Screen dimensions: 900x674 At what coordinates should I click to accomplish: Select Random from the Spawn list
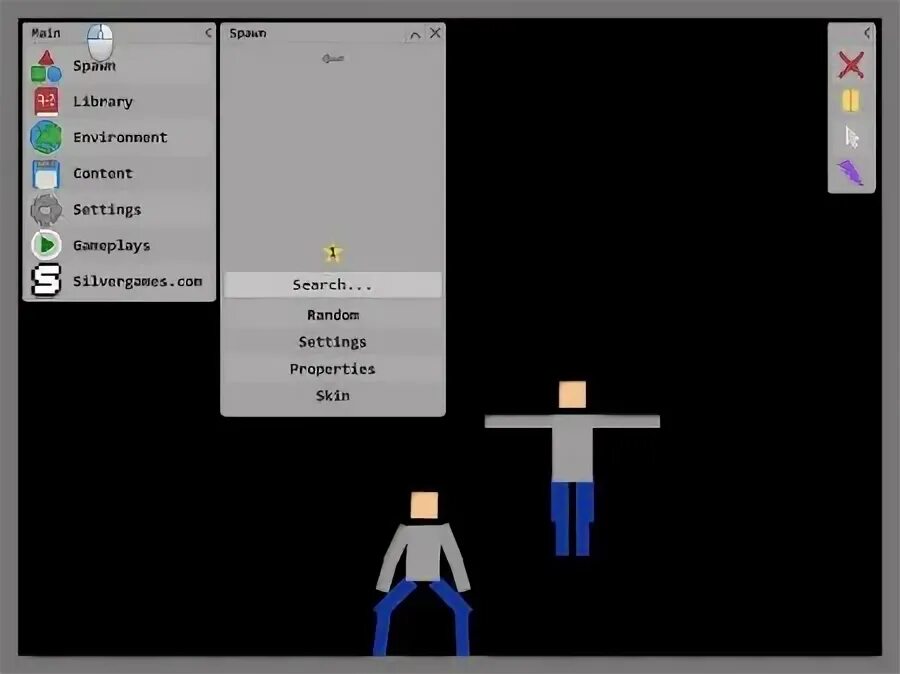tap(332, 314)
